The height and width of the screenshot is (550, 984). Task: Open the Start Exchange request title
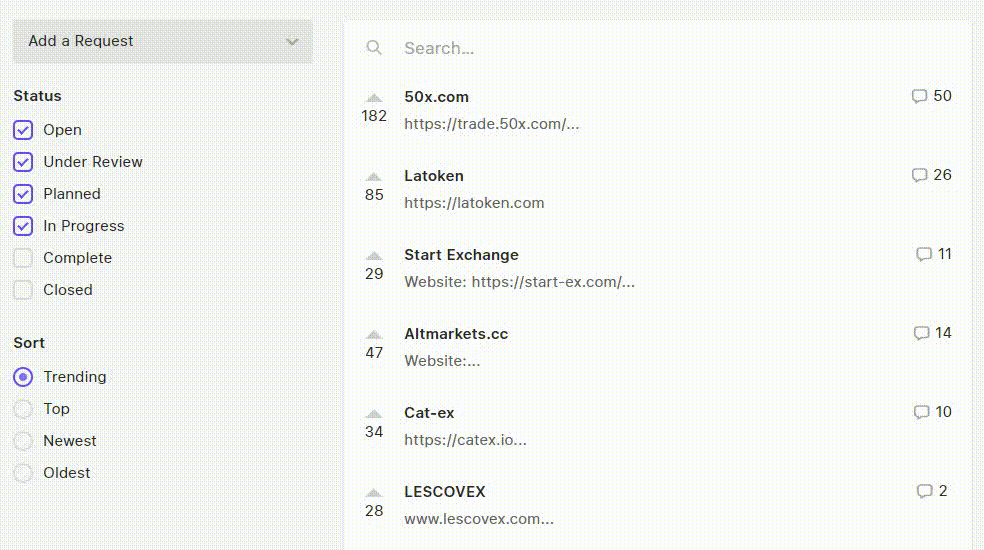coord(461,256)
